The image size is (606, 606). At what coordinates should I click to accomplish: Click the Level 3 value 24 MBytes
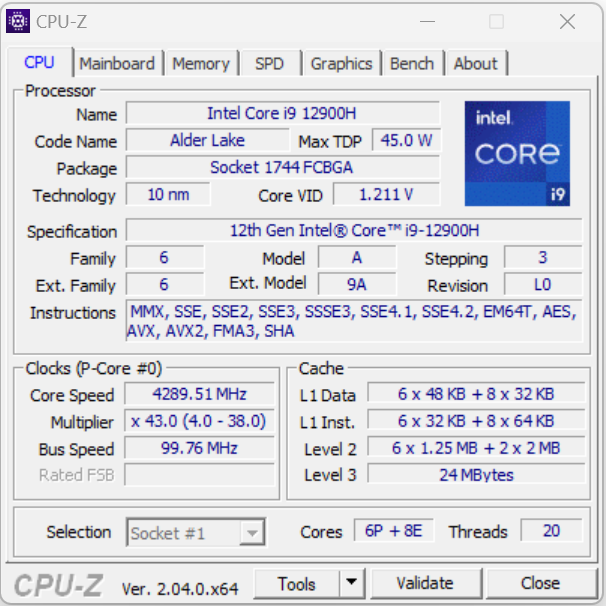pos(476,474)
